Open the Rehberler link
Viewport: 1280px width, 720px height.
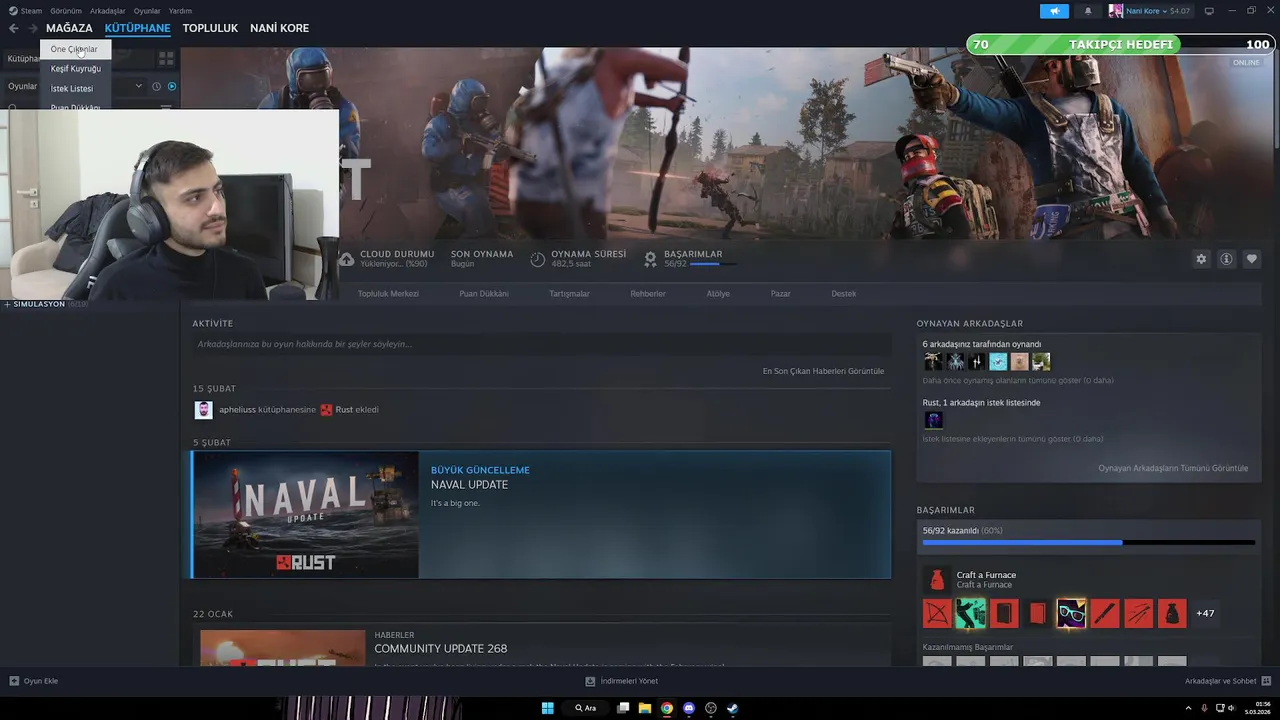tap(648, 294)
